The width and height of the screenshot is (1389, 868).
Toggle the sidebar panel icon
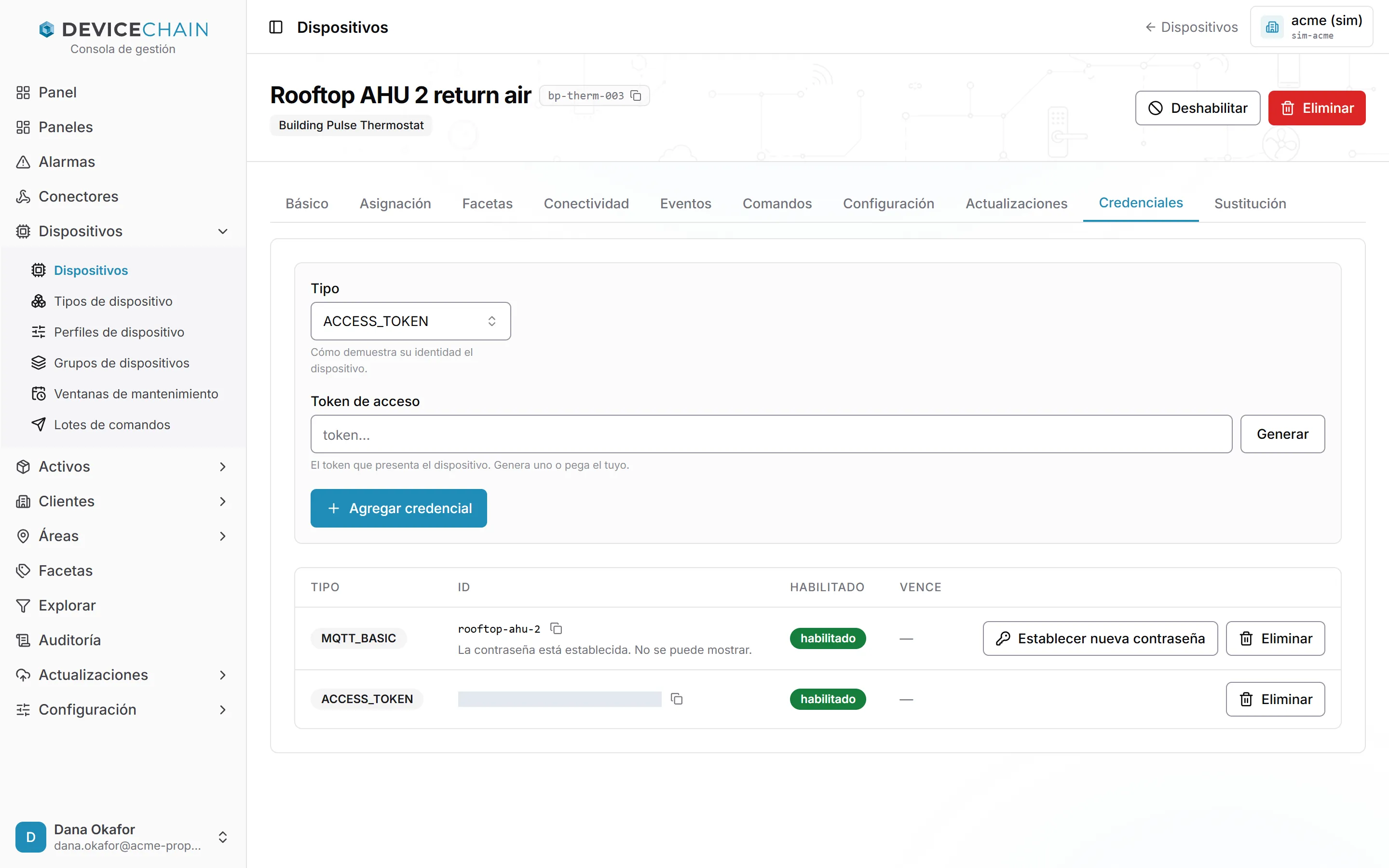[275, 27]
